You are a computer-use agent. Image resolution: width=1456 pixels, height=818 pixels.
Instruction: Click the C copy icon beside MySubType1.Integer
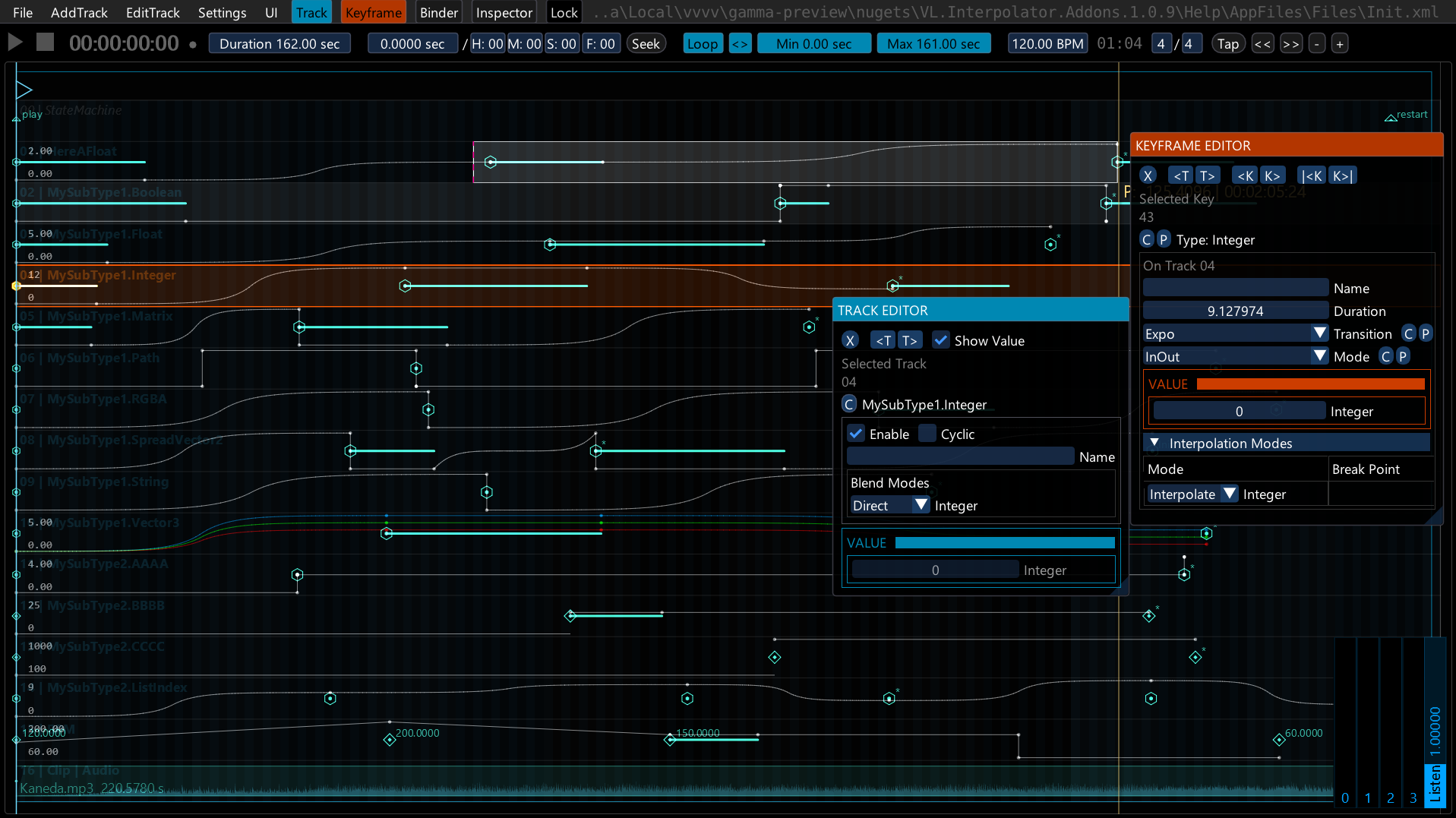tap(849, 404)
